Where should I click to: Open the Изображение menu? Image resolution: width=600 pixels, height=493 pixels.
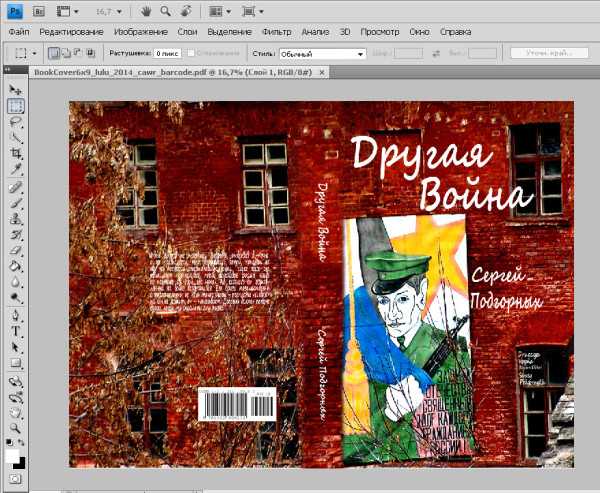pyautogui.click(x=141, y=32)
